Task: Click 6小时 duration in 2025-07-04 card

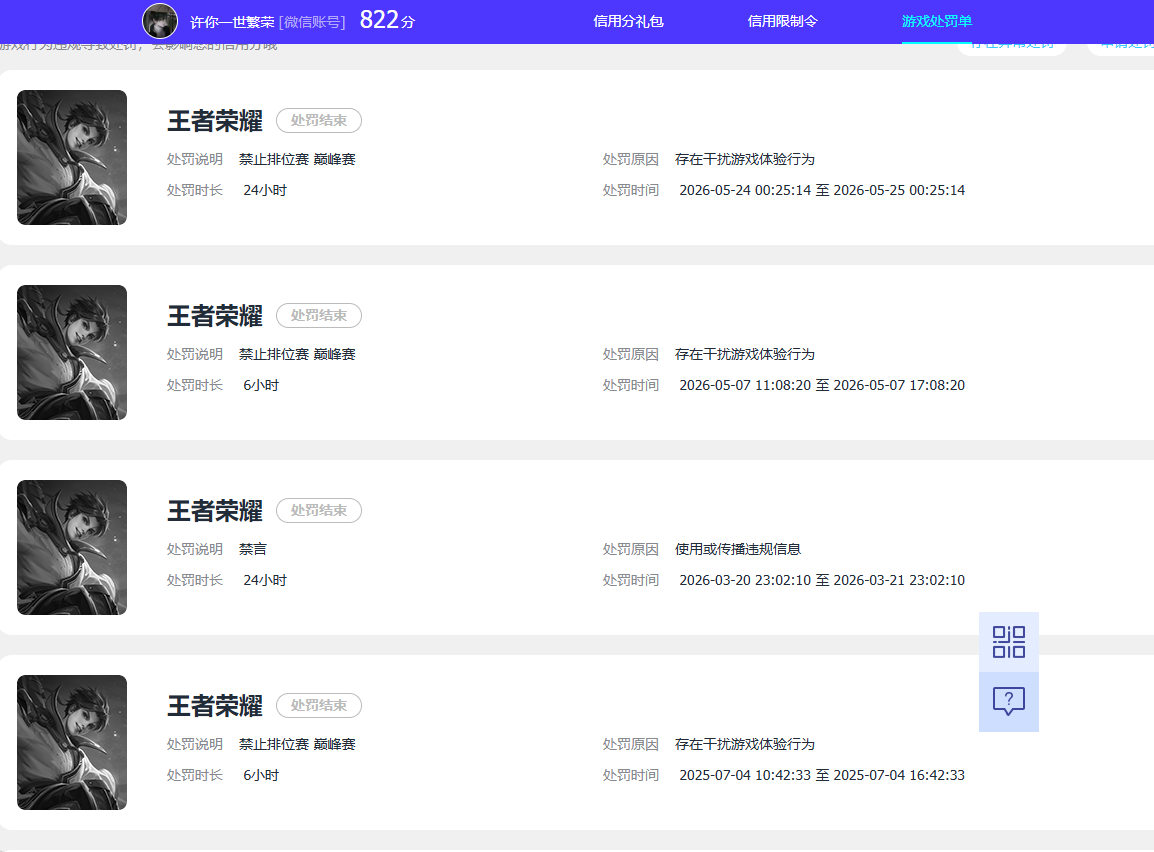Action: 261,775
